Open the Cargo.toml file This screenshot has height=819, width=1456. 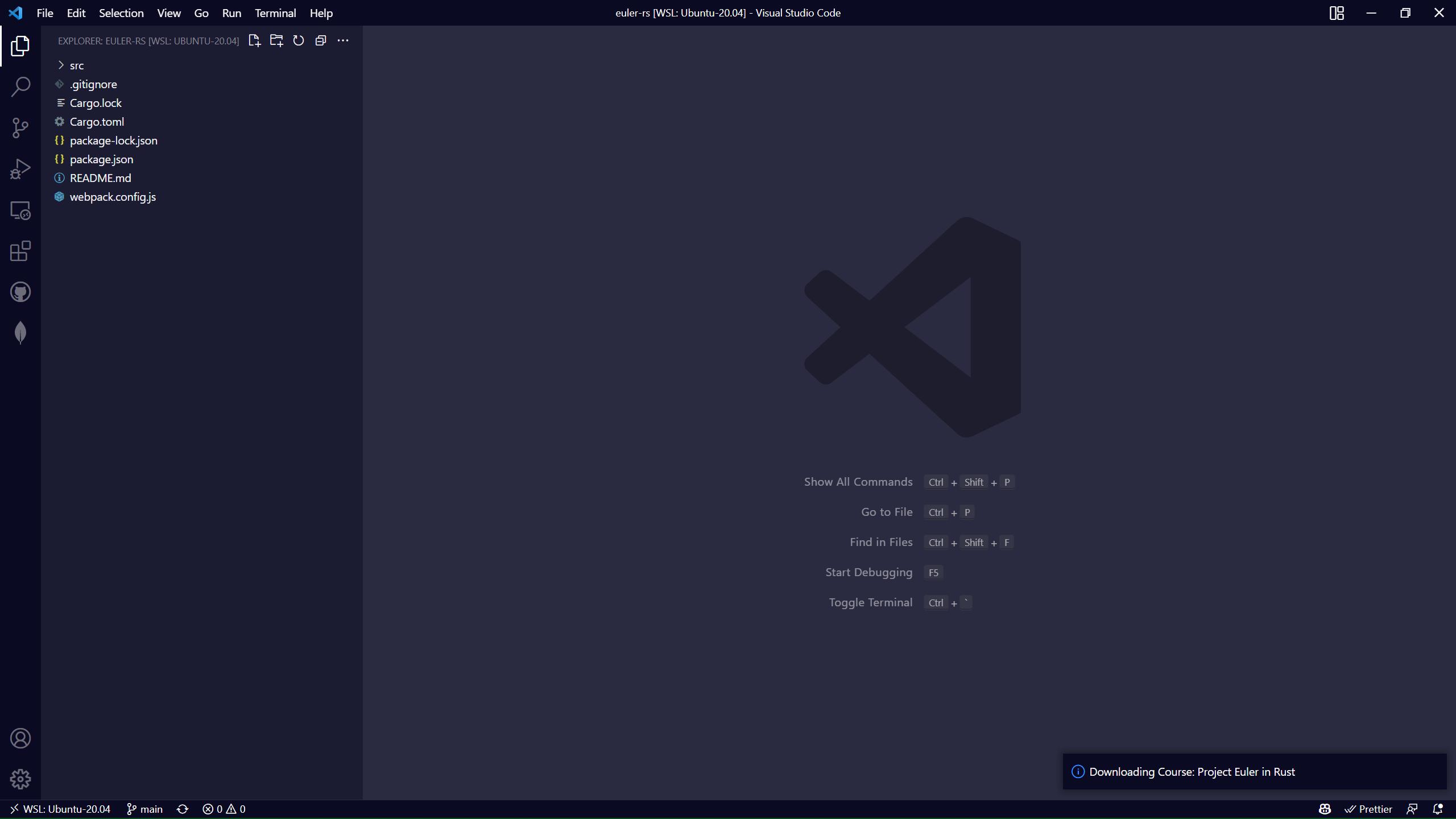pos(202,122)
